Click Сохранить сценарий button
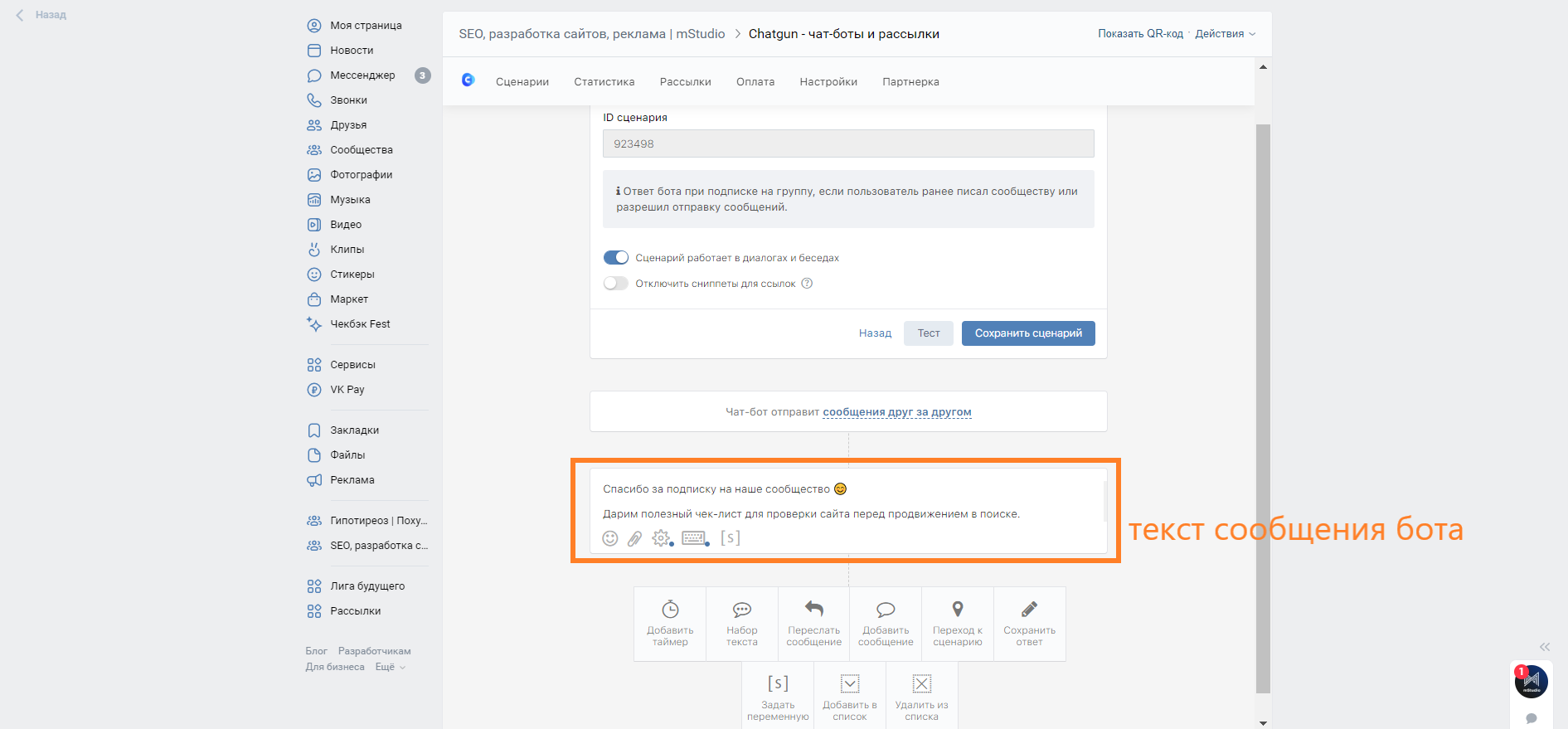 coord(1028,333)
